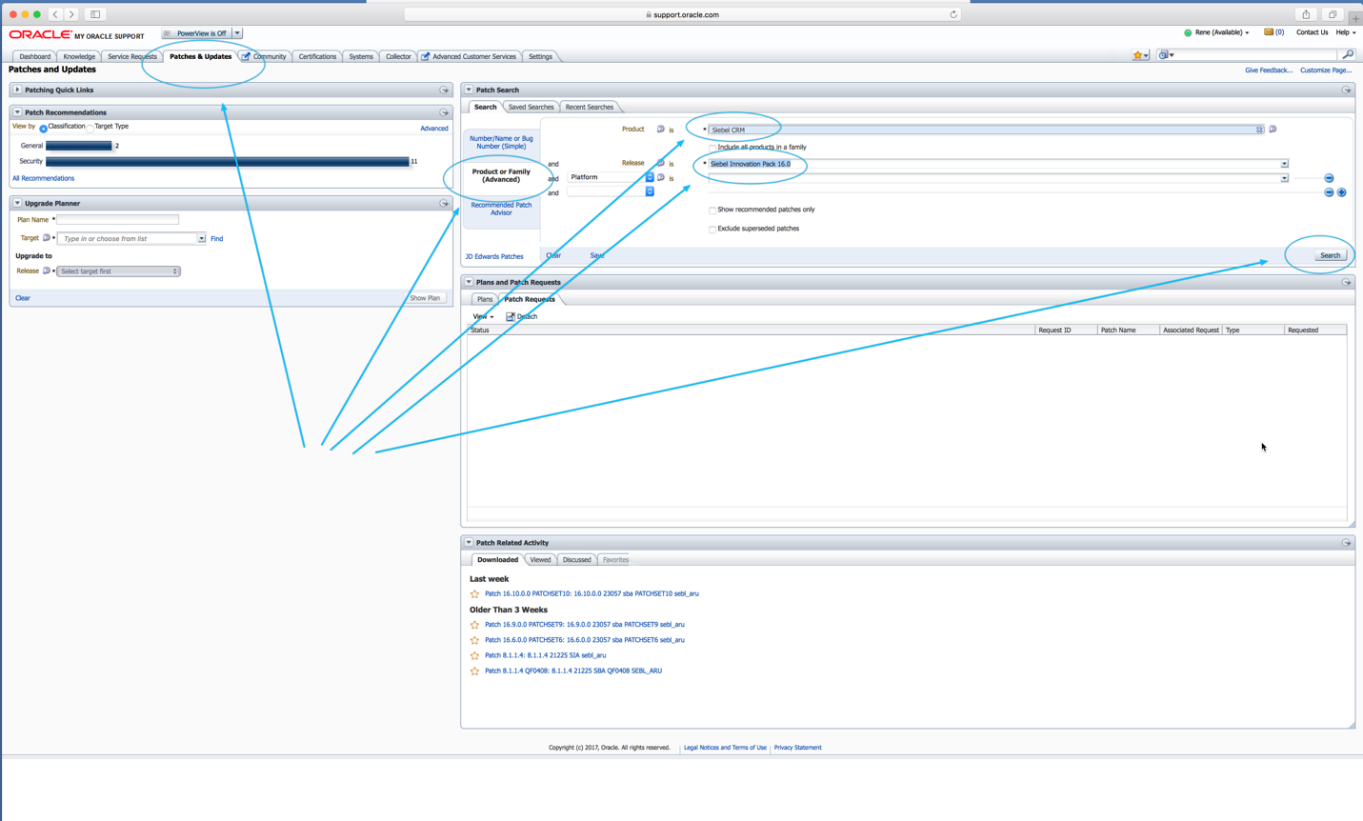Collapse the Patch Search panel

(469, 90)
